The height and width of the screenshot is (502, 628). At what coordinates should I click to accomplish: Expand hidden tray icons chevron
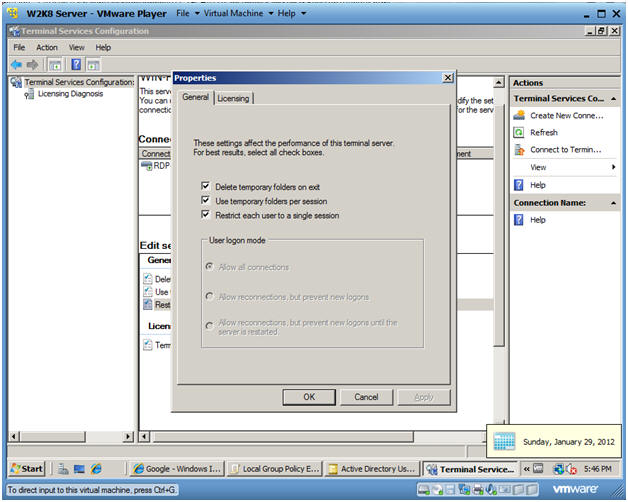tap(527, 468)
